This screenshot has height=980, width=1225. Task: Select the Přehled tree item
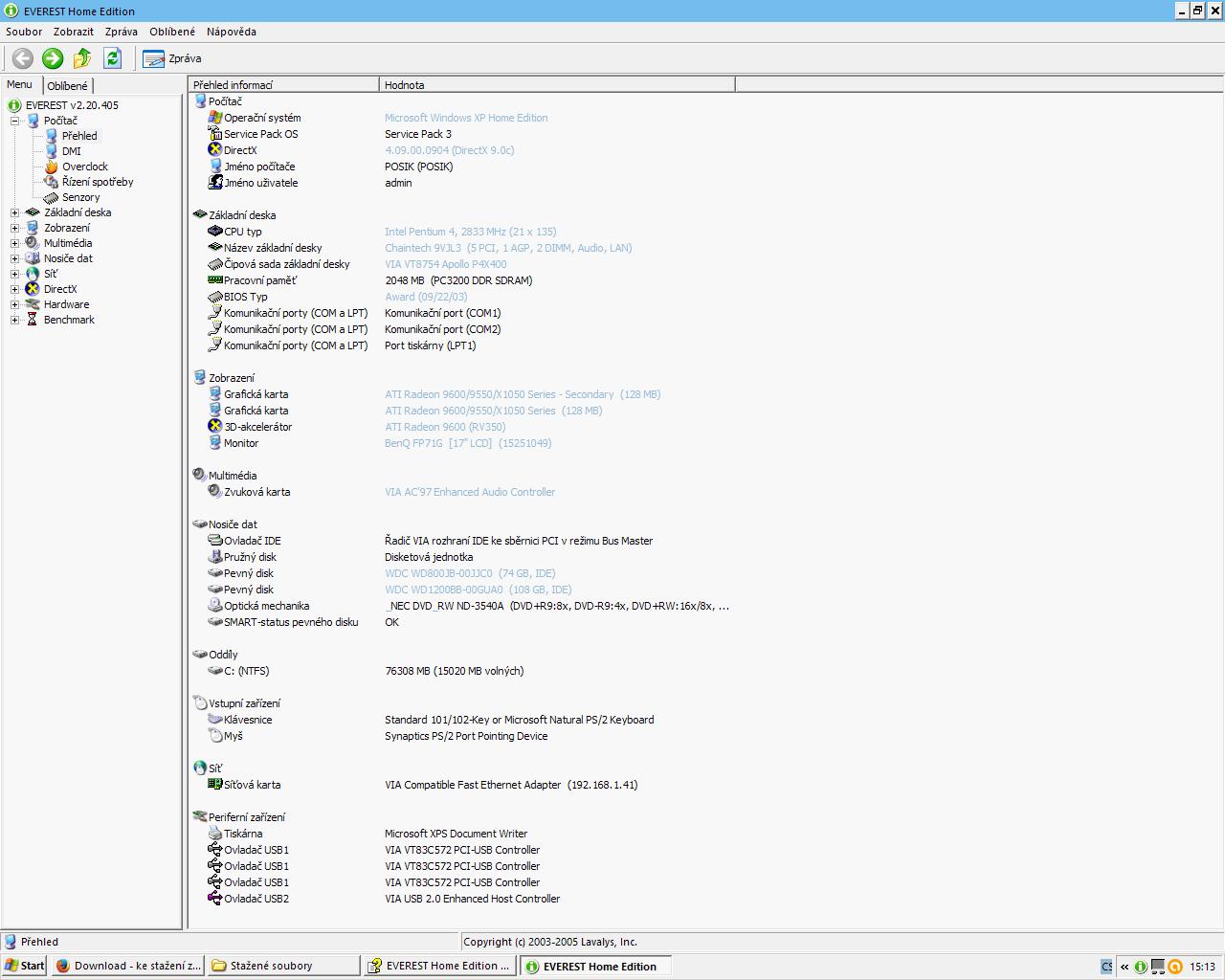coord(79,136)
